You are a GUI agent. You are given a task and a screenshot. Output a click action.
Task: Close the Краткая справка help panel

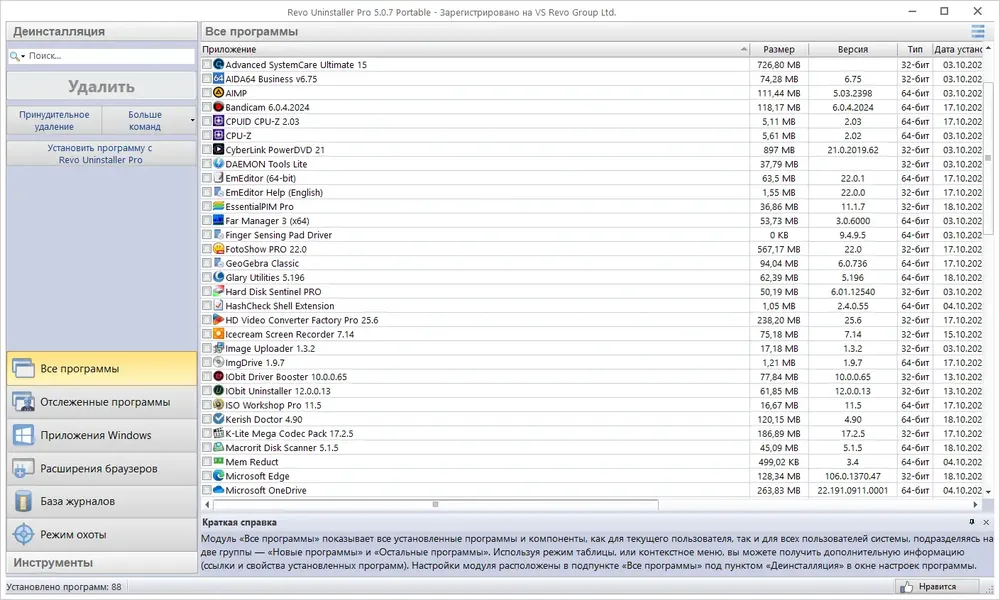986,522
